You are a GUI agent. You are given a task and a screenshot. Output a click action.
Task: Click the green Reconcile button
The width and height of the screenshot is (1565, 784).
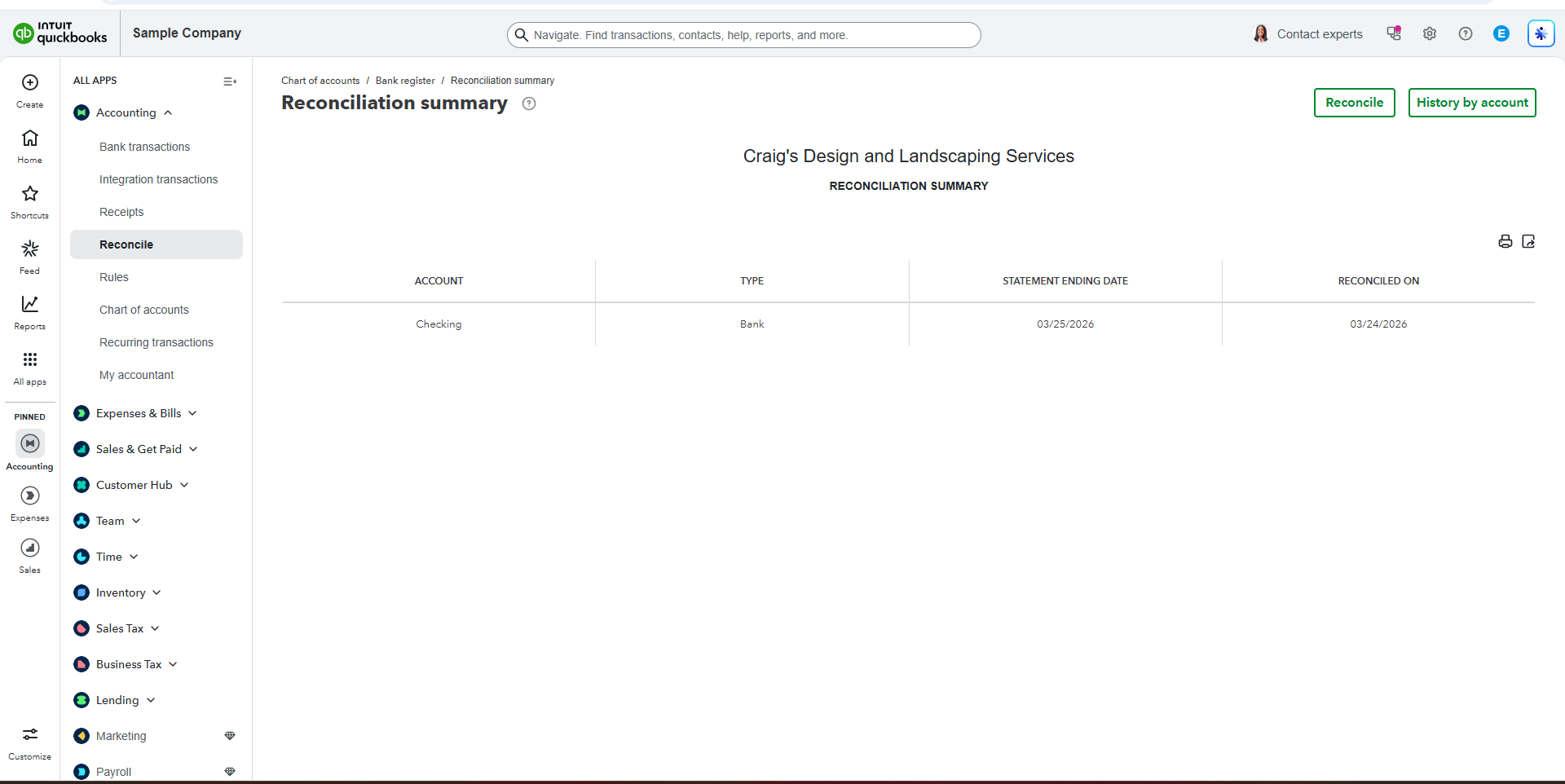1354,103
